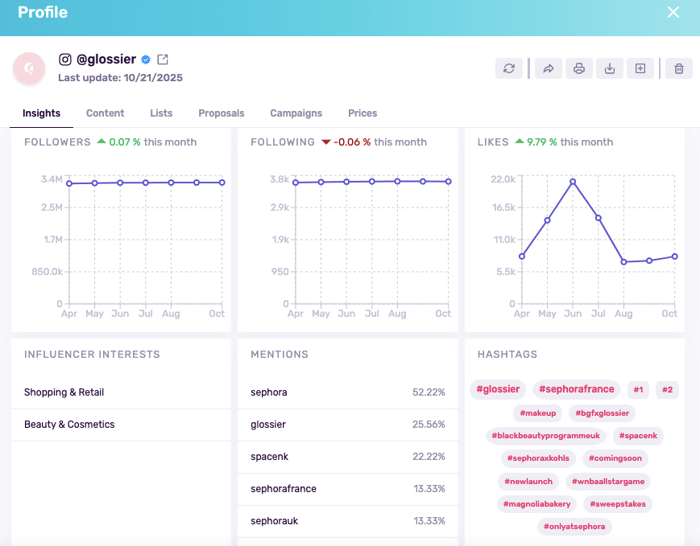
Task: Click the #makeup hashtag tag
Action: [538, 413]
